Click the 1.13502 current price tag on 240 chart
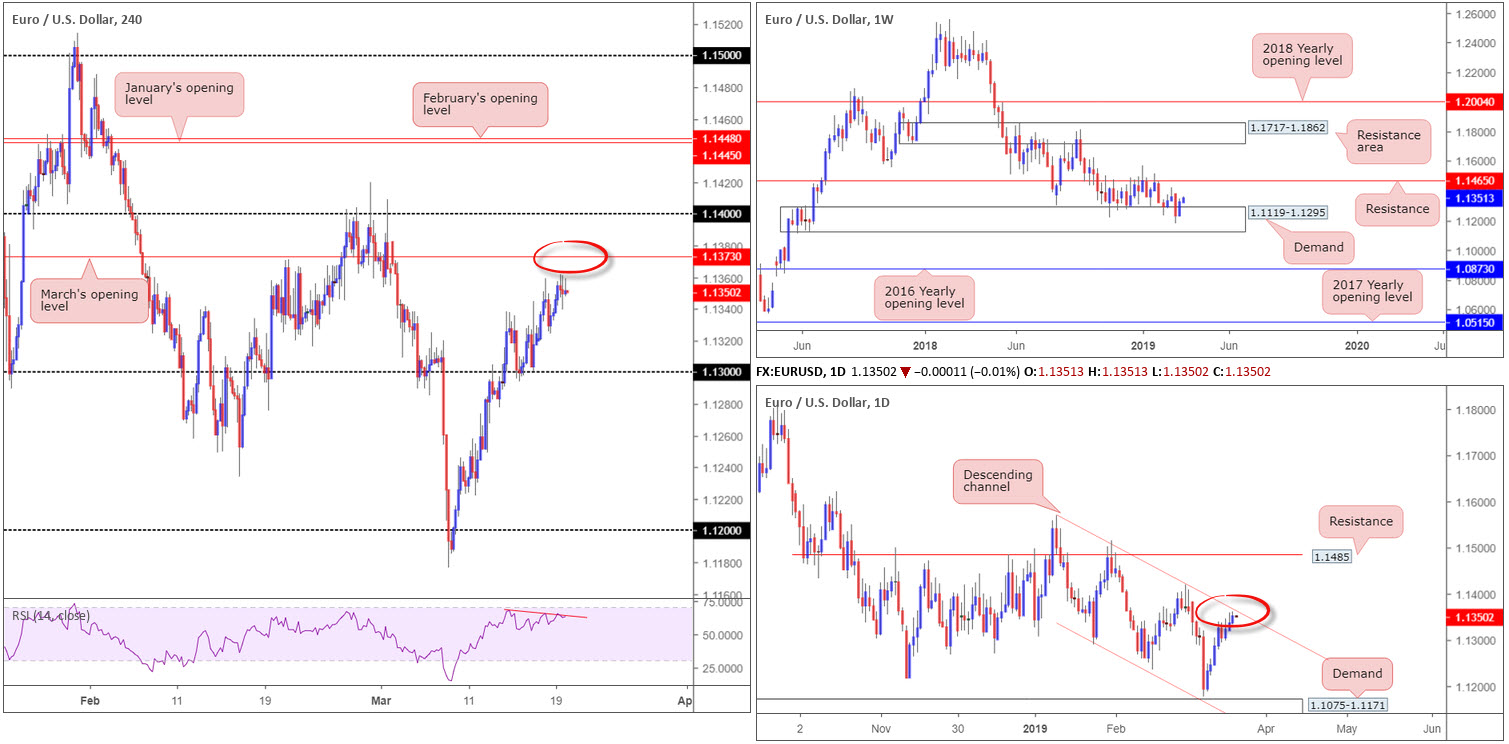1509x744 pixels. point(723,293)
